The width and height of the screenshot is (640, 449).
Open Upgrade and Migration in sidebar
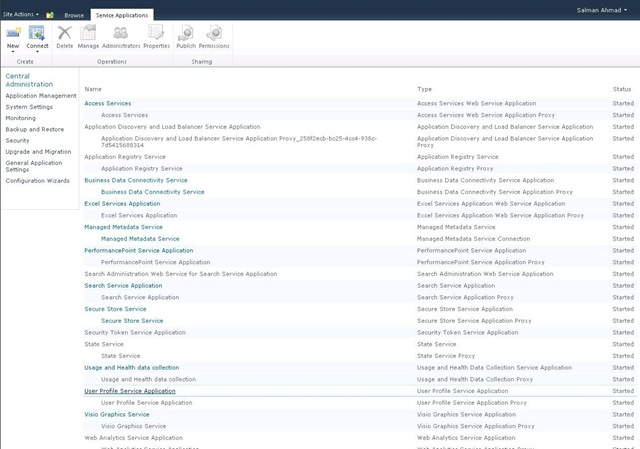[38, 151]
